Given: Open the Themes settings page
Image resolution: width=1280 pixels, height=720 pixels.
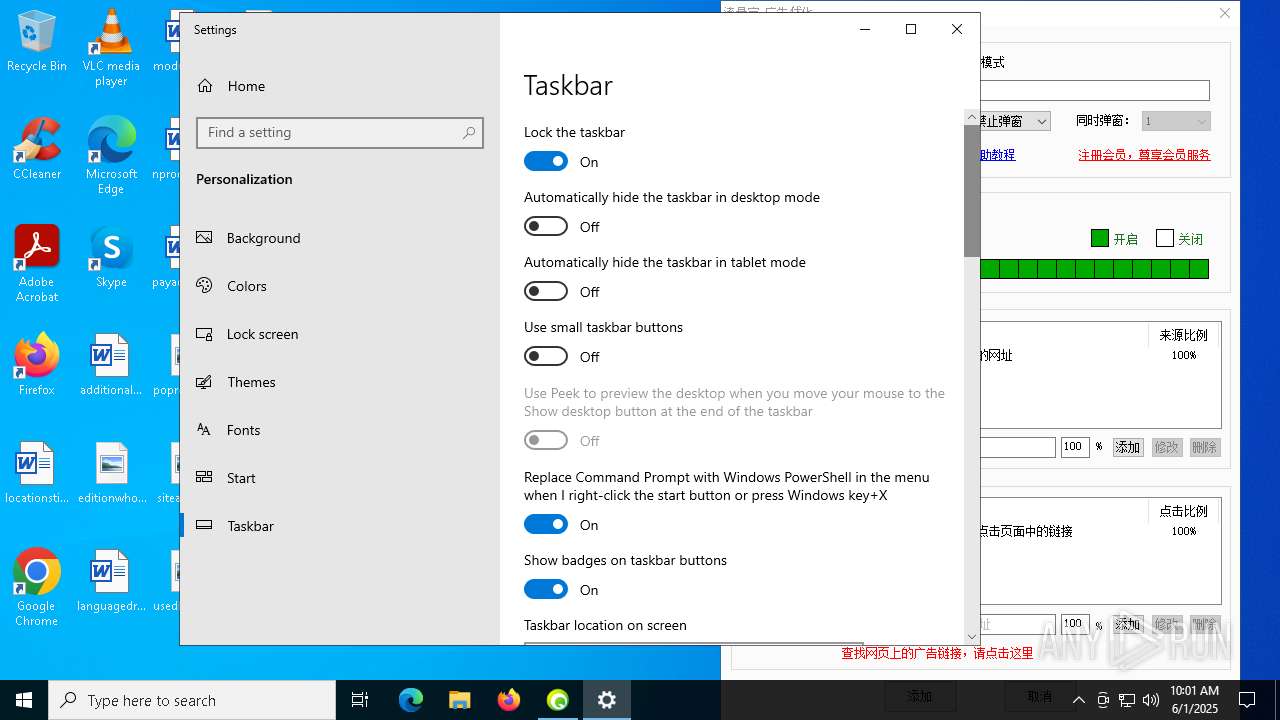Looking at the screenshot, I should tap(340, 382).
